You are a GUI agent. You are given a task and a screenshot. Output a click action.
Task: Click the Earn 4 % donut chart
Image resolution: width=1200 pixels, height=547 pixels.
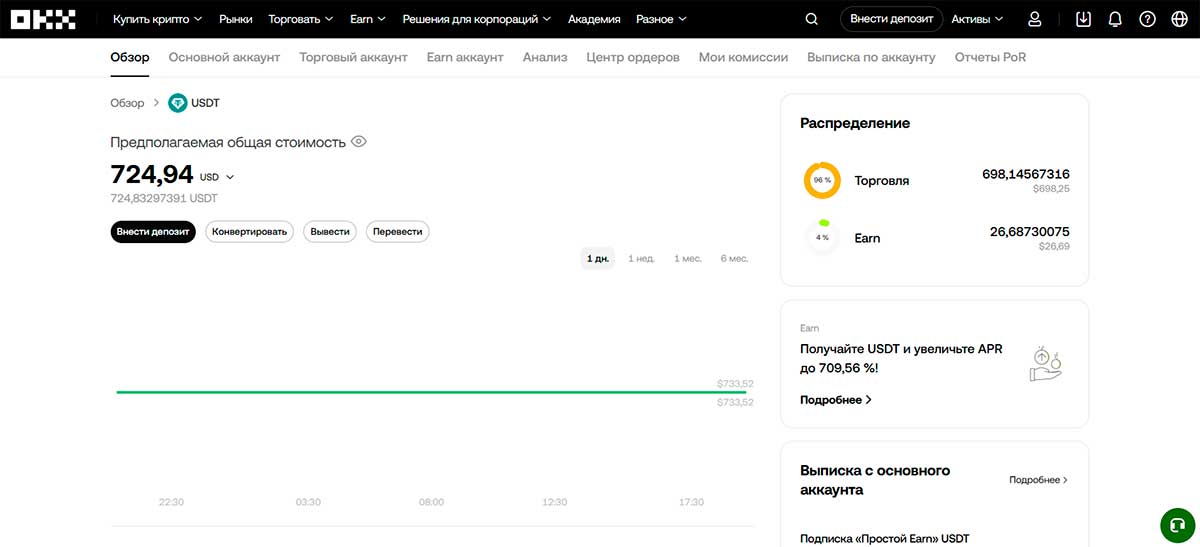[x=822, y=238]
